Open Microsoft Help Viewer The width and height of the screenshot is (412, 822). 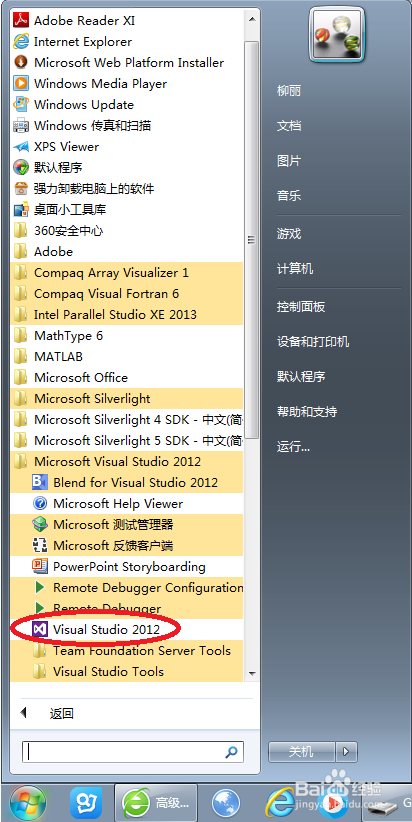pyautogui.click(x=126, y=503)
